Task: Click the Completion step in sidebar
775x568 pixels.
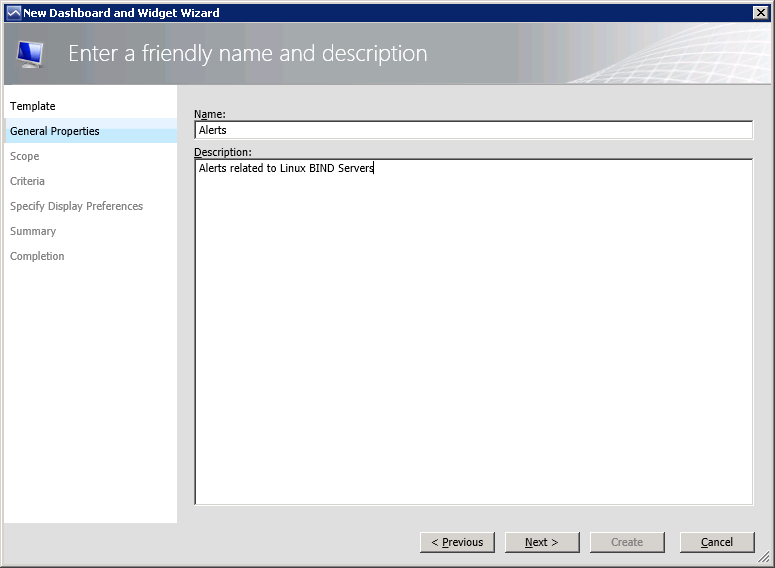Action: click(37, 256)
